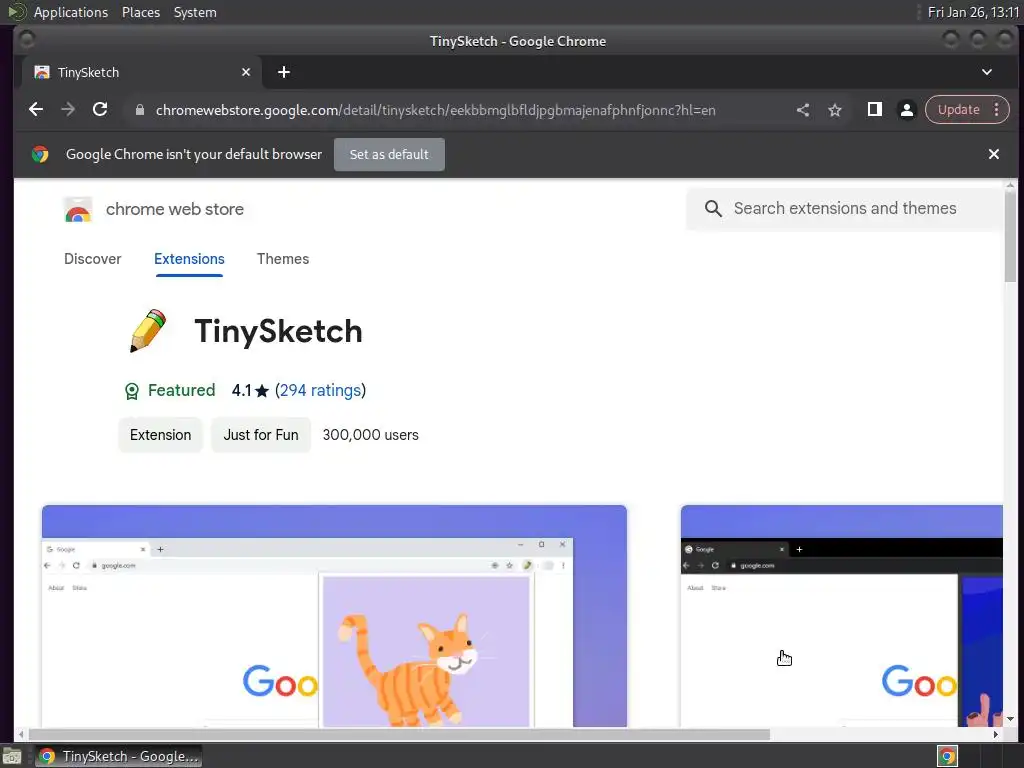
Task: Focus the Search extensions and themes field
Action: 844,208
